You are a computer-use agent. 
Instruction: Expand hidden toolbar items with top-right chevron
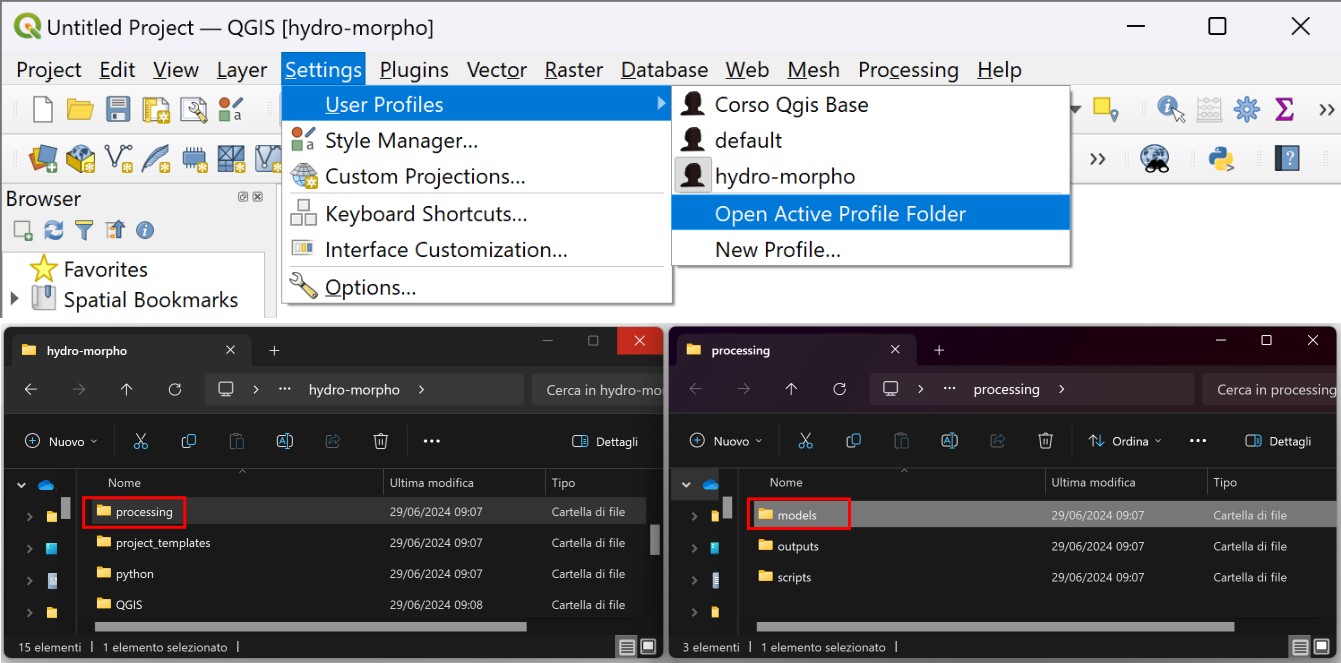tap(1326, 109)
